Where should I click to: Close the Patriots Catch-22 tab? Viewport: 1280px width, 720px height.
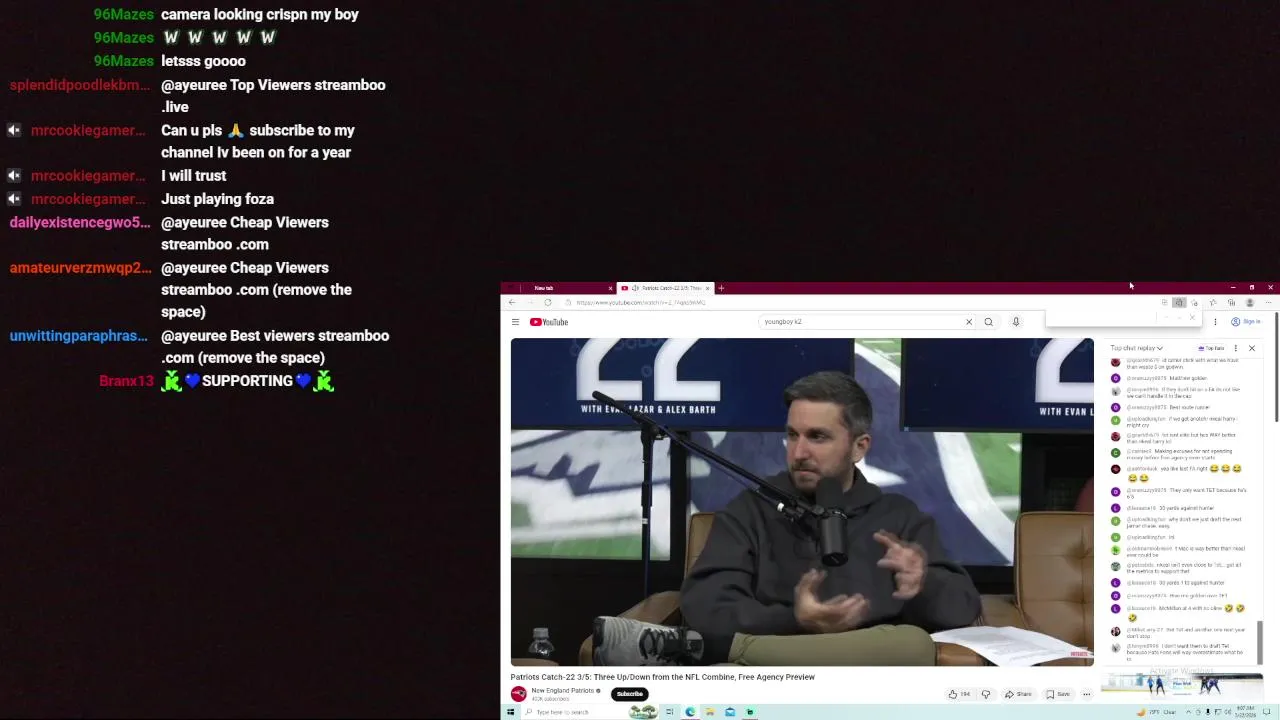[707, 288]
